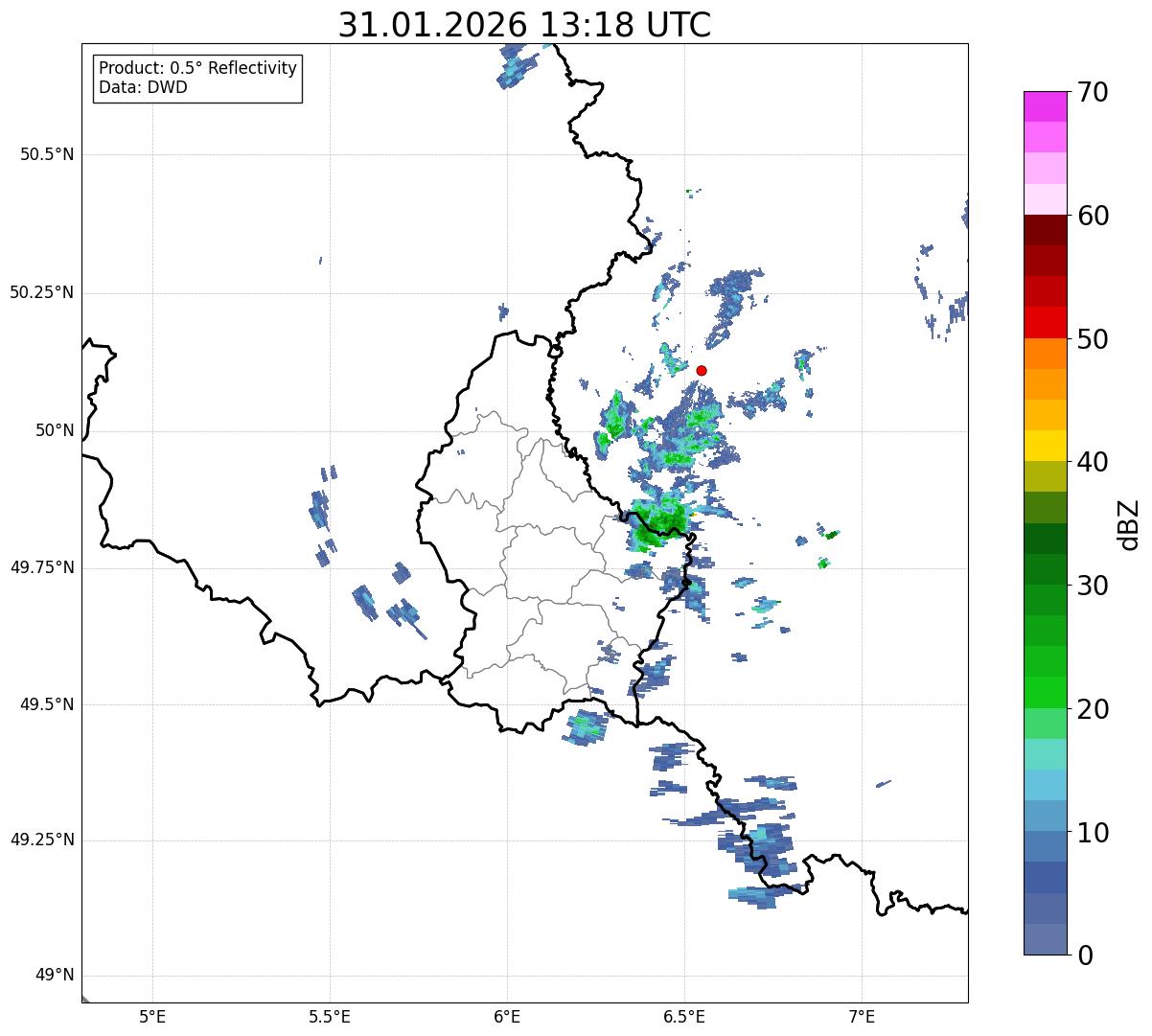Click the colorbar tick label 20
This screenshot has height=1036, width=1152.
[1093, 709]
